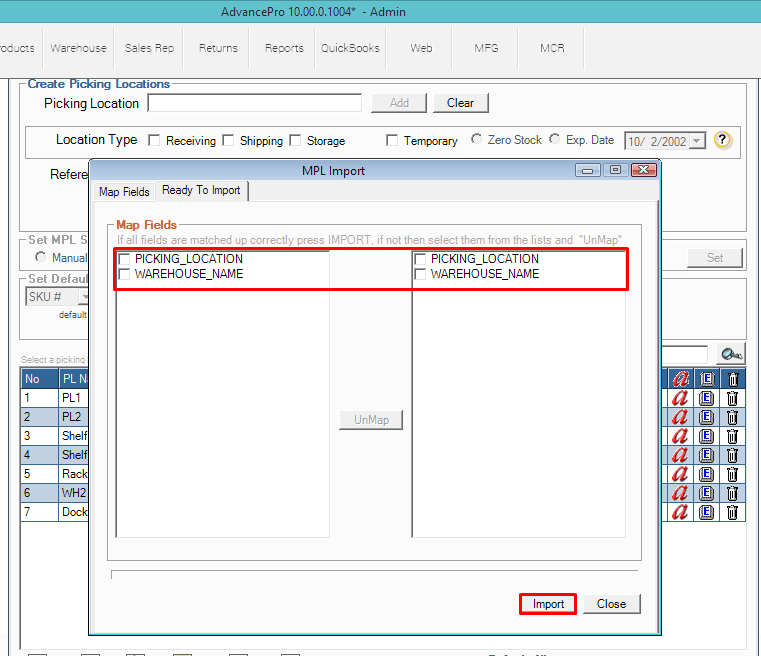Delete row 7 using its trash icon
Viewport: 761px width, 656px height.
(732, 512)
